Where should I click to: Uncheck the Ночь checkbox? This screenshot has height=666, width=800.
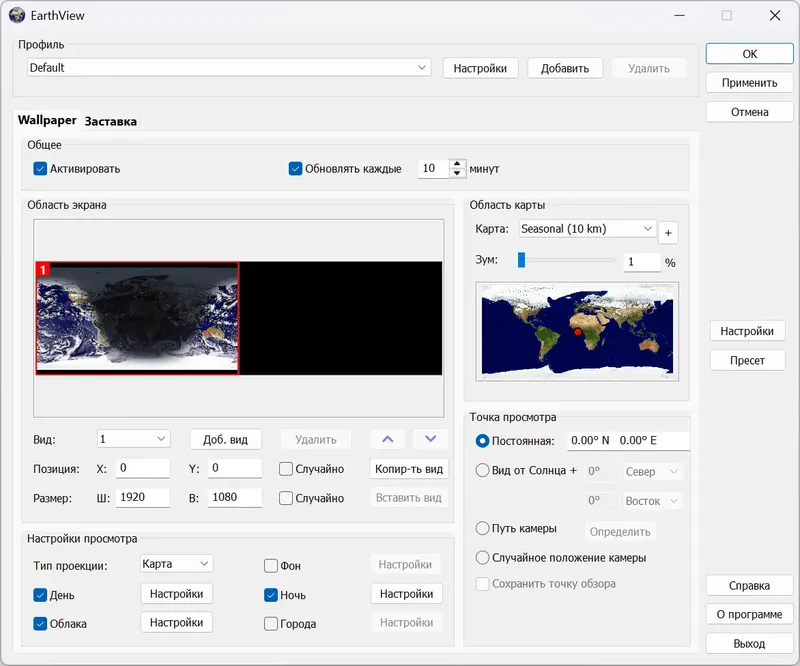[270, 593]
